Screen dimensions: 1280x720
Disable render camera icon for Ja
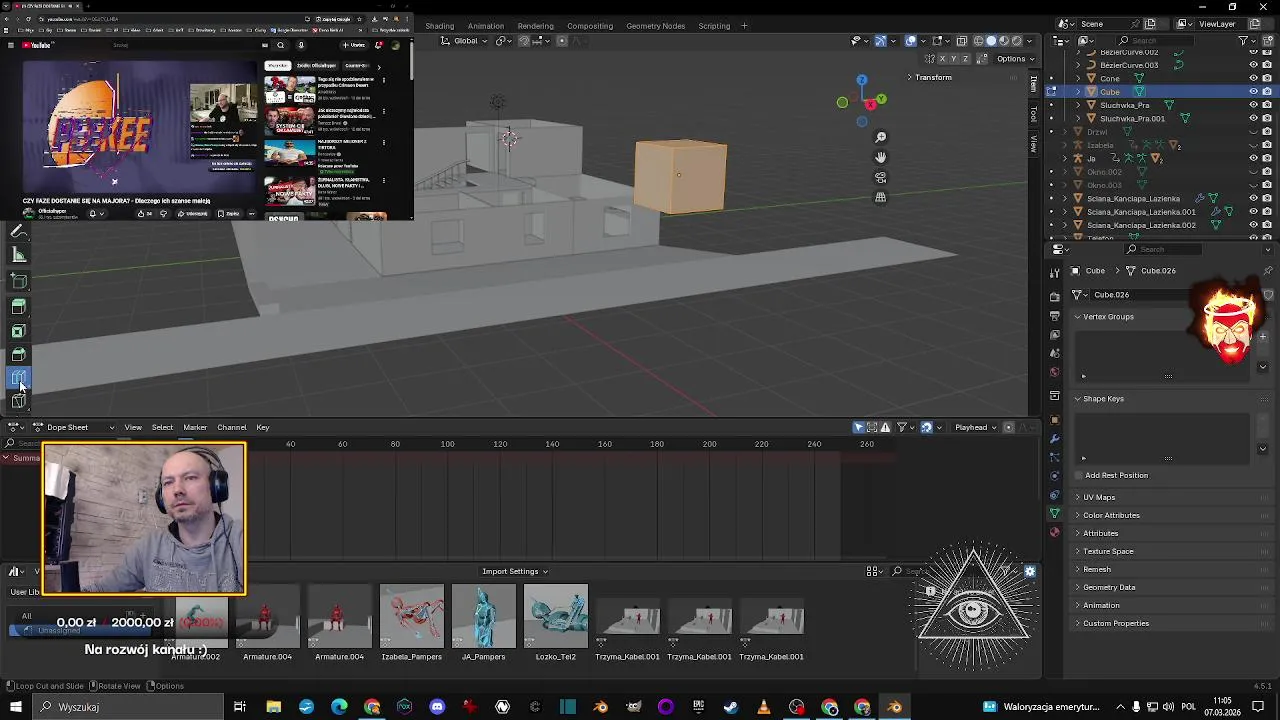pyautogui.click(x=1267, y=158)
